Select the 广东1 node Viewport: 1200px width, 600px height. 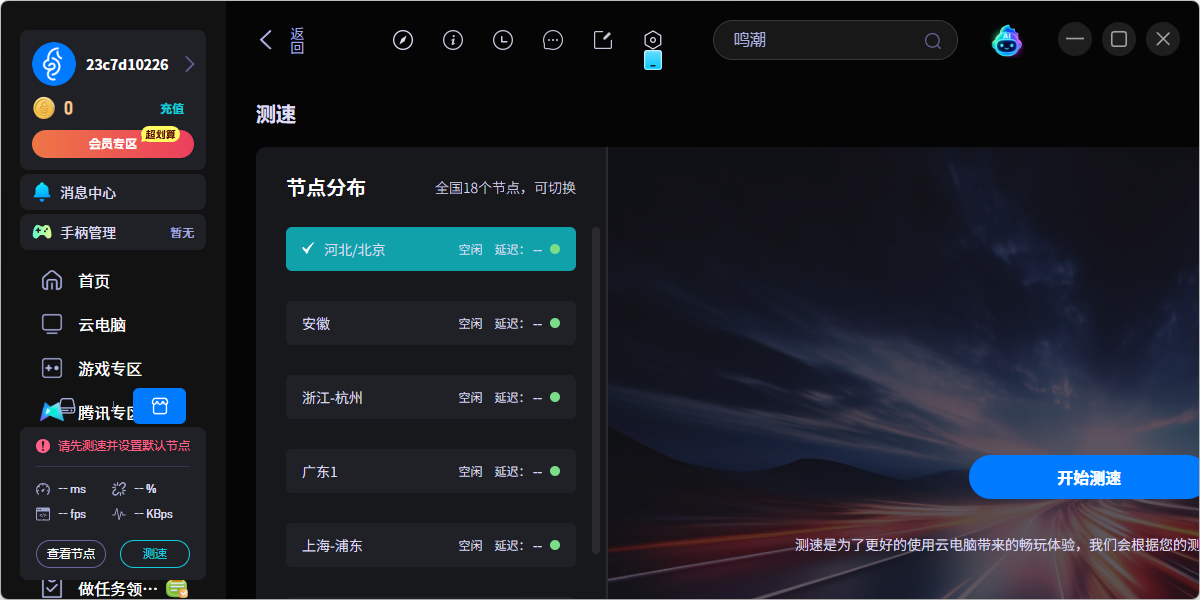click(431, 471)
